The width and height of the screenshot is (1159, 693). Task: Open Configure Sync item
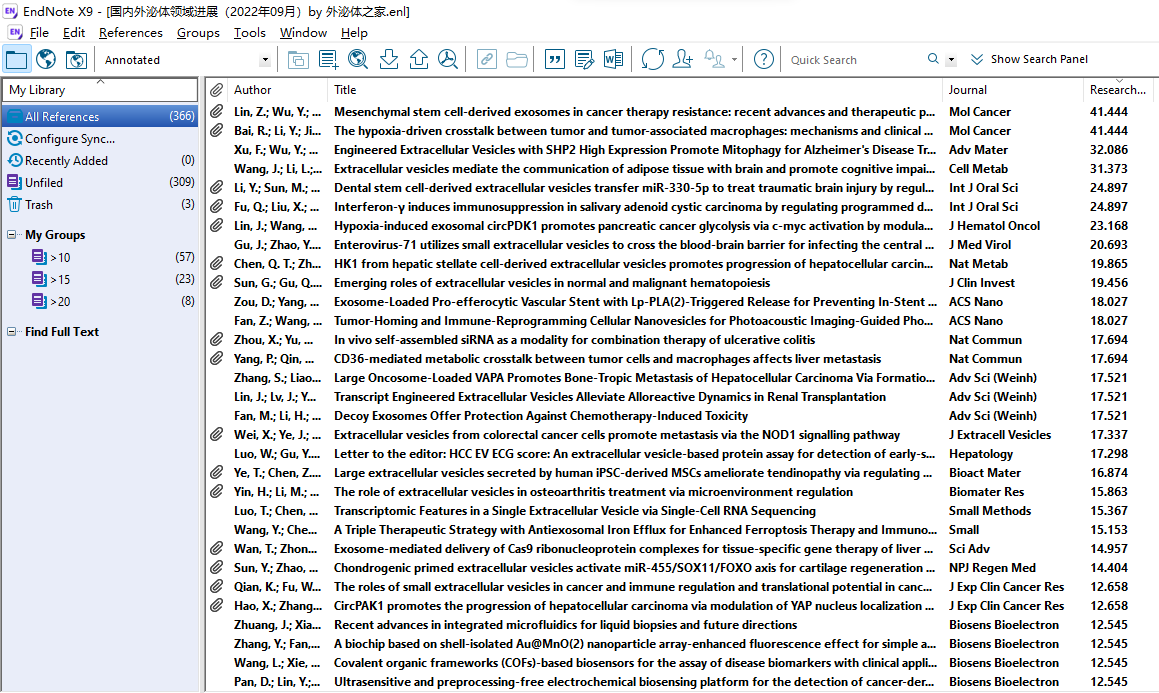[x=100, y=138]
